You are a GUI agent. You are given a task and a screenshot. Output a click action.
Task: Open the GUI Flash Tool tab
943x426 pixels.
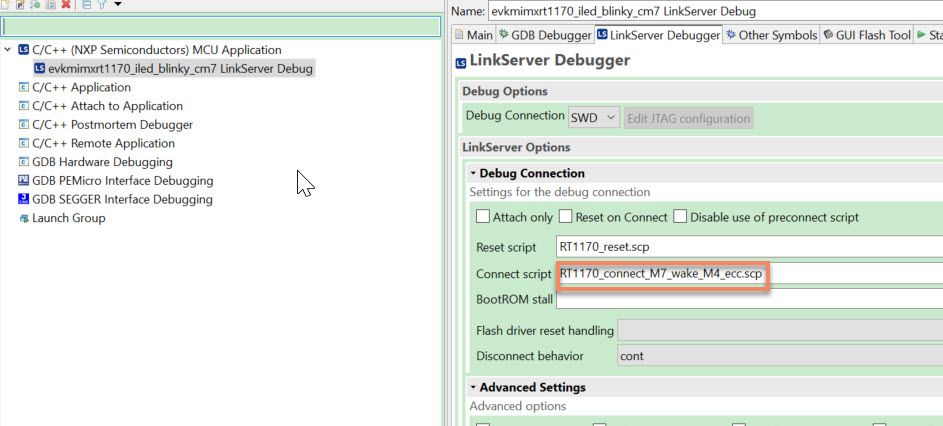pos(868,35)
